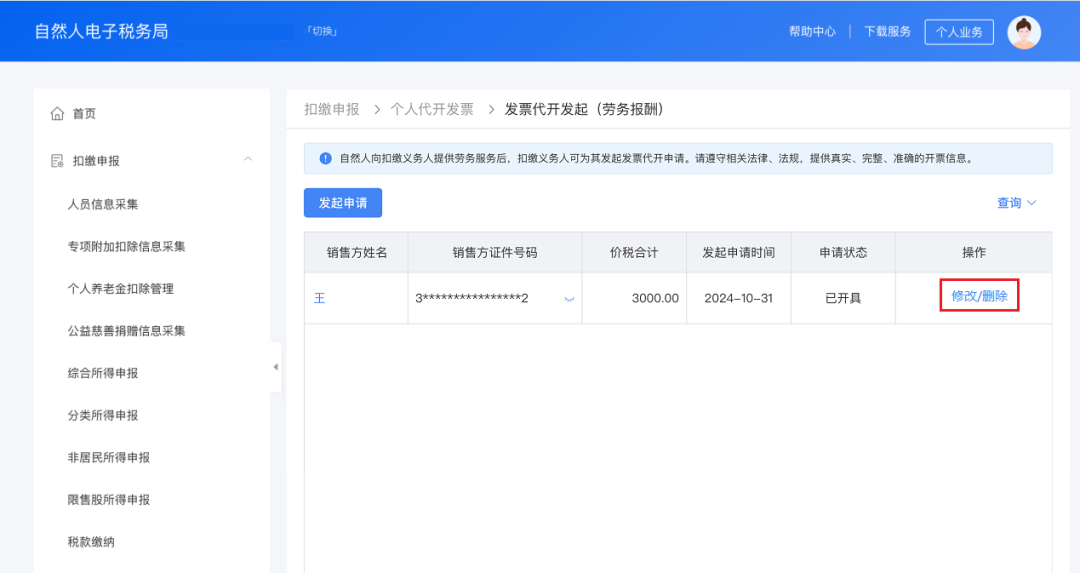Open 帮助中心 in the header
The width and height of the screenshot is (1080, 573).
coord(812,32)
